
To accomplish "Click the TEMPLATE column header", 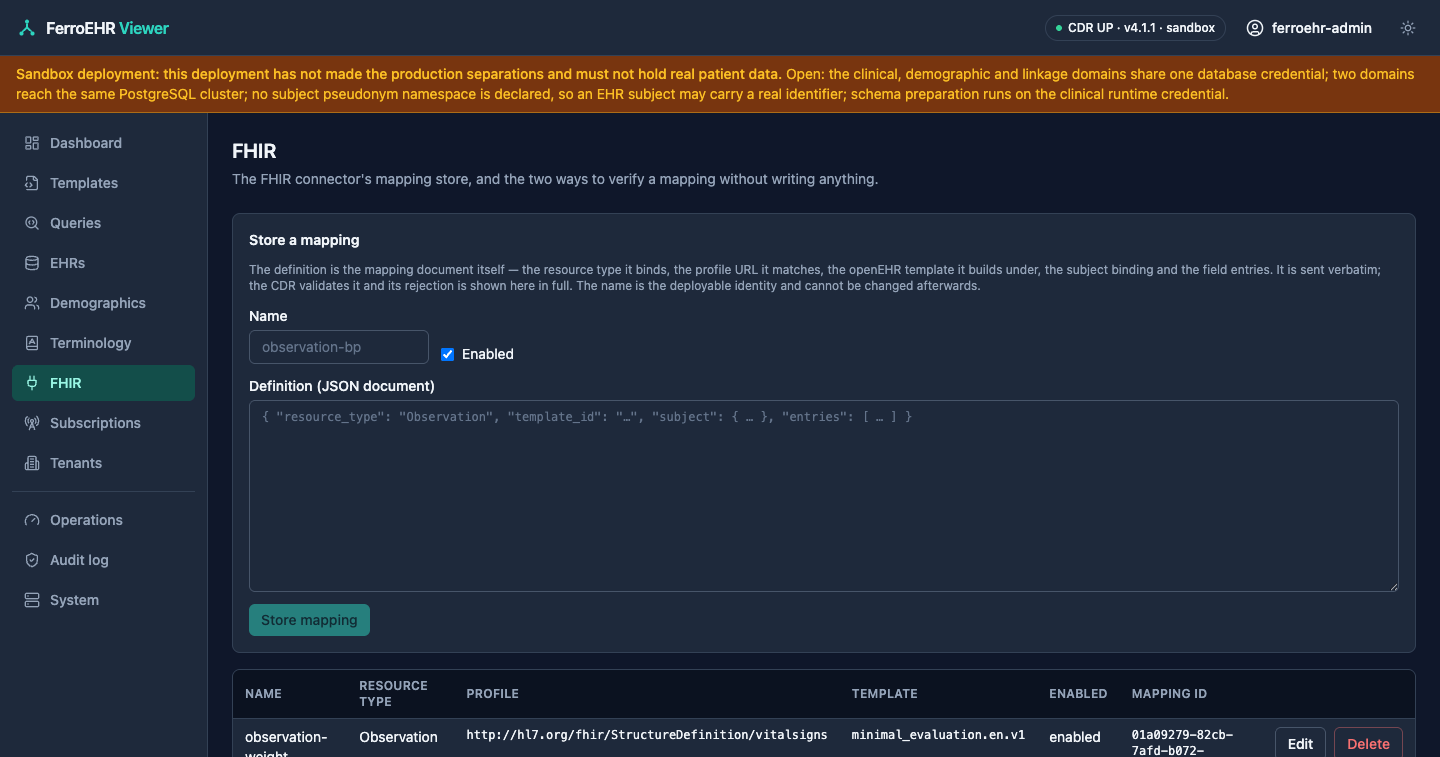I will point(884,694).
